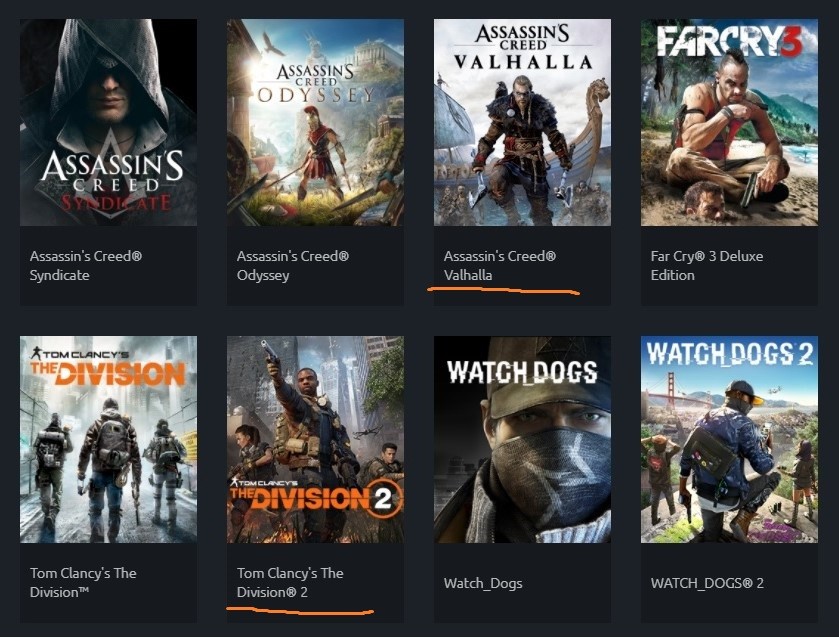Open Watch_Dogs cover art
The width and height of the screenshot is (839, 638).
522,439
